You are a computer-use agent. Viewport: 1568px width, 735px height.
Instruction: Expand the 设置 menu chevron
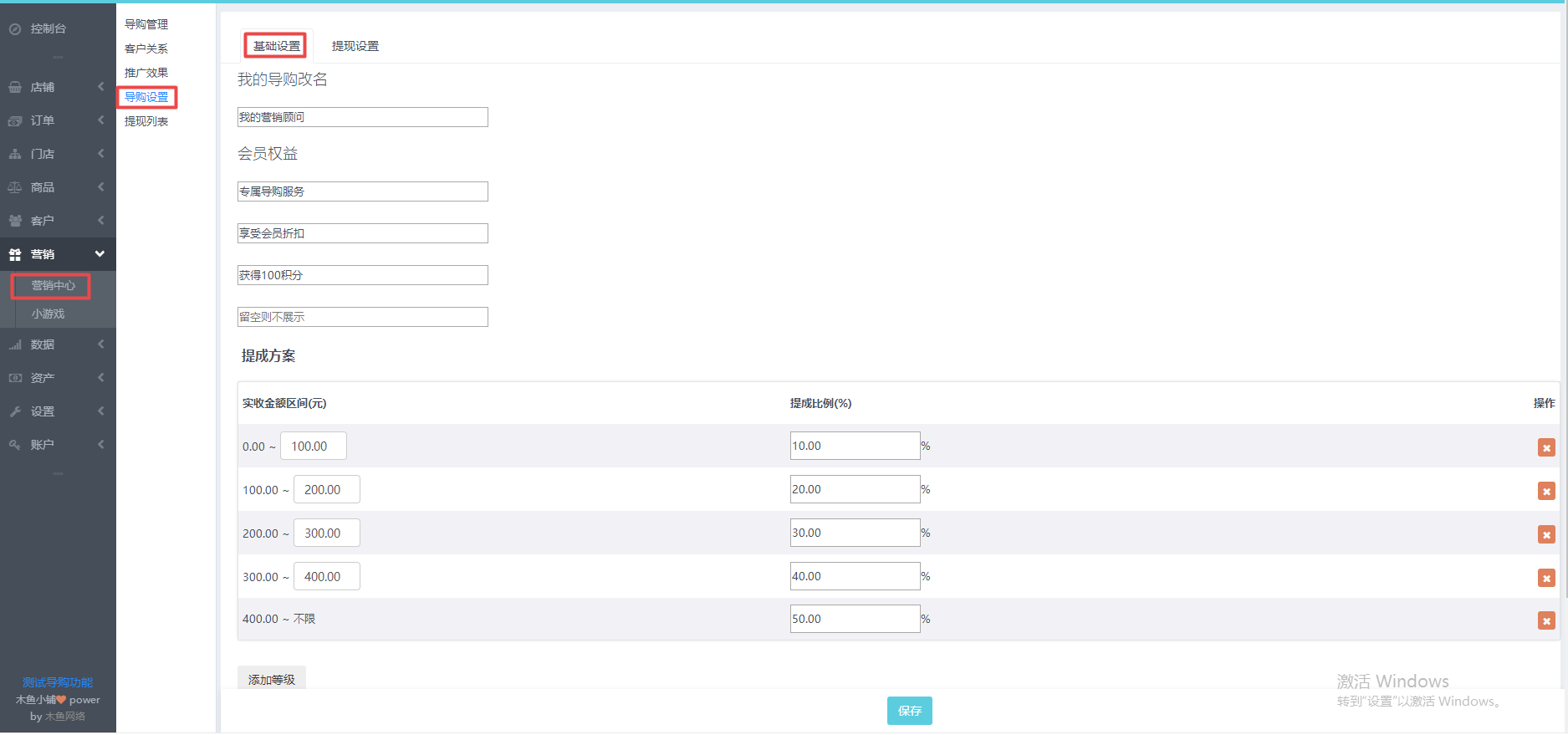point(100,411)
